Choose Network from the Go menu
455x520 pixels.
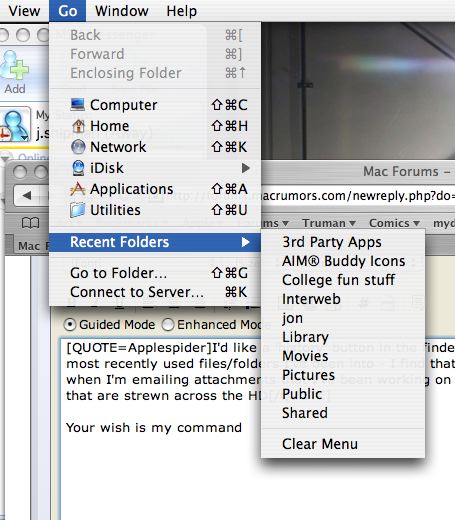point(155,147)
